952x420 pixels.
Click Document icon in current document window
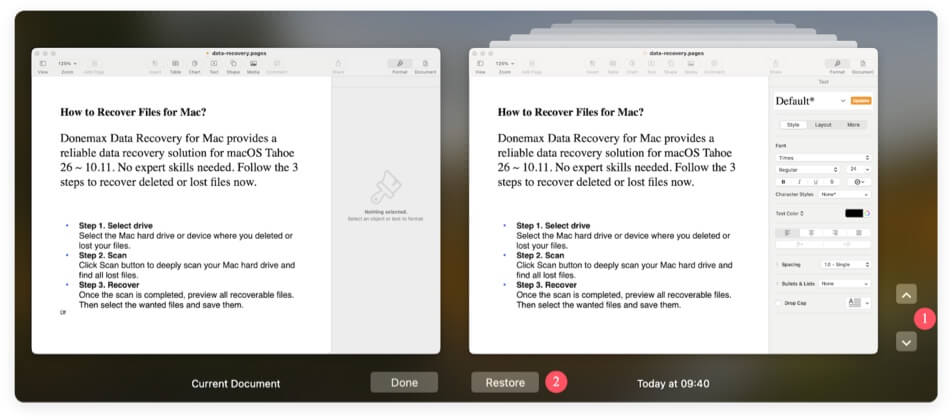click(425, 63)
